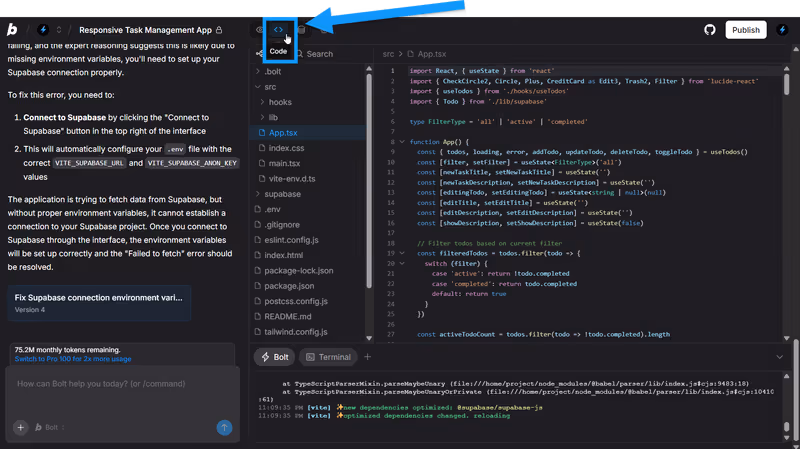The width and height of the screenshot is (800, 449).
Task: Open vite-env.d.ts file
Action: (292, 179)
